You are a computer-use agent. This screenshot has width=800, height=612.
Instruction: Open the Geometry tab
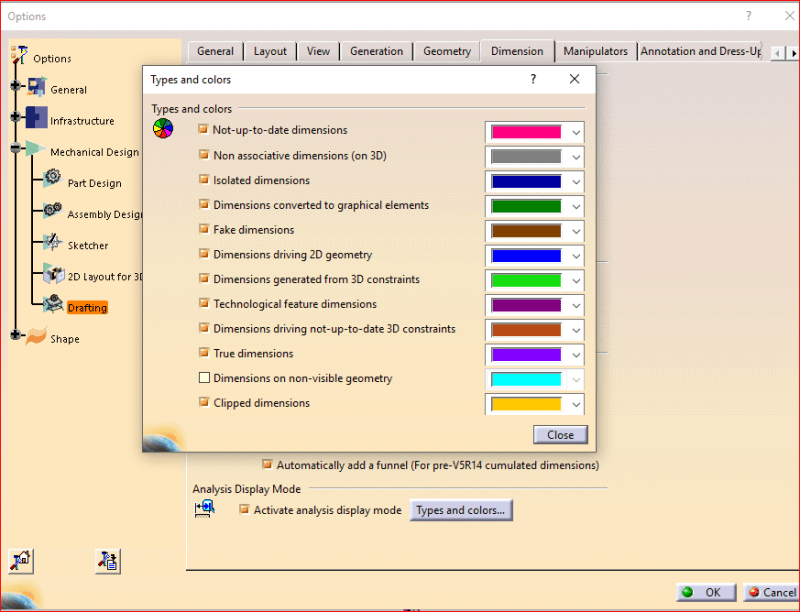click(x=446, y=51)
